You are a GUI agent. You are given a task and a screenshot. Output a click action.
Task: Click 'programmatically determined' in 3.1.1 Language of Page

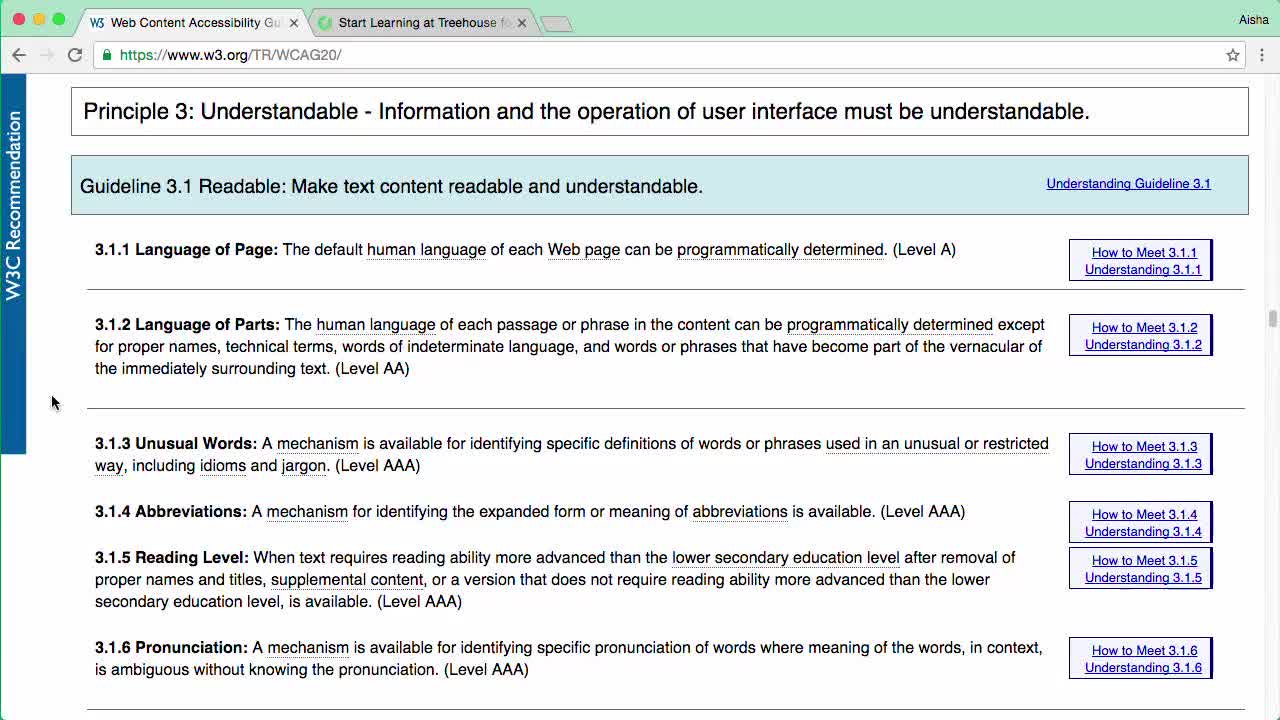(x=781, y=250)
